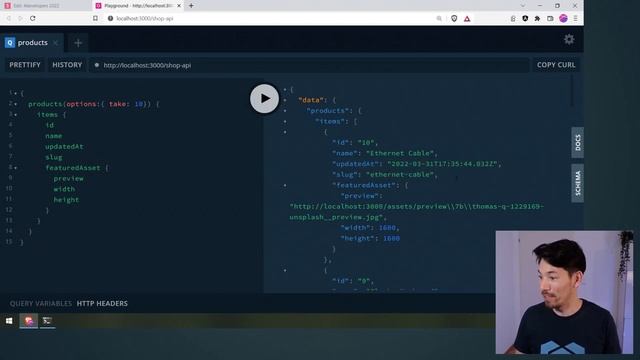640x360 pixels.
Task: Select the products query tab
Action: tap(32, 43)
